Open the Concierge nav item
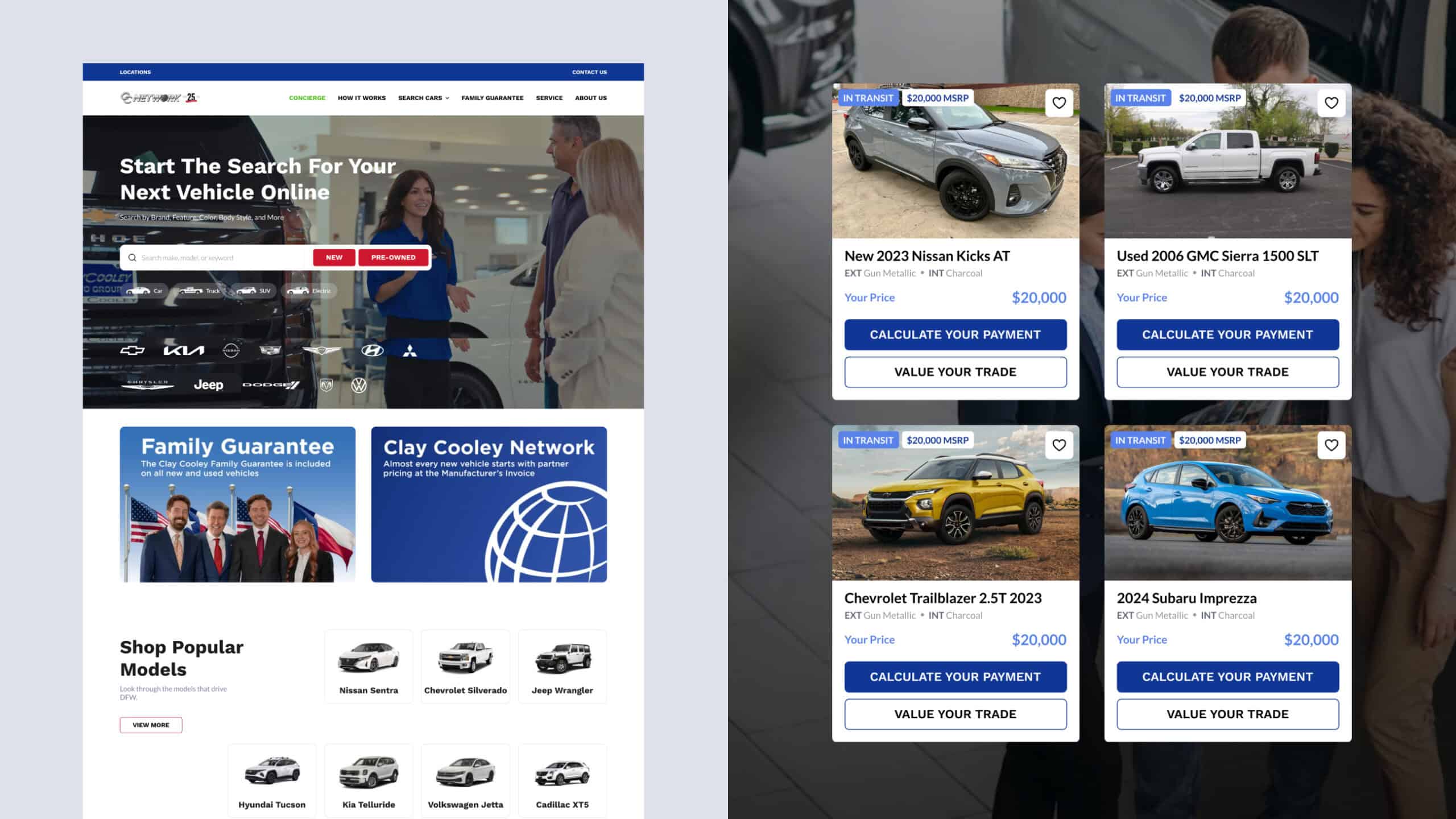Image resolution: width=1456 pixels, height=819 pixels. [307, 98]
